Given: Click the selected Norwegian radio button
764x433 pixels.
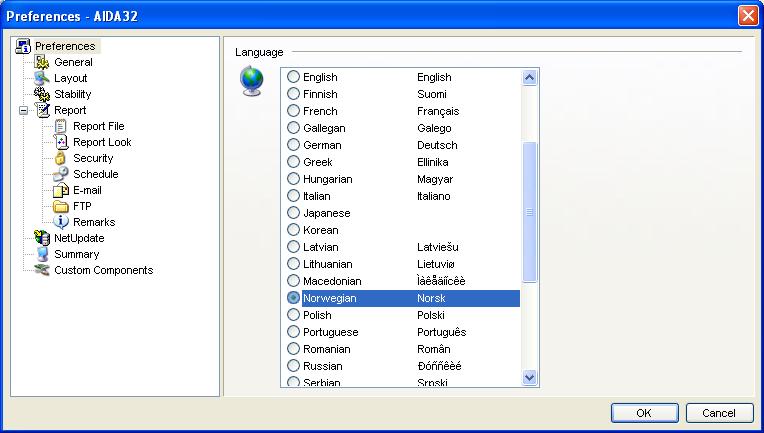Looking at the screenshot, I should [293, 298].
